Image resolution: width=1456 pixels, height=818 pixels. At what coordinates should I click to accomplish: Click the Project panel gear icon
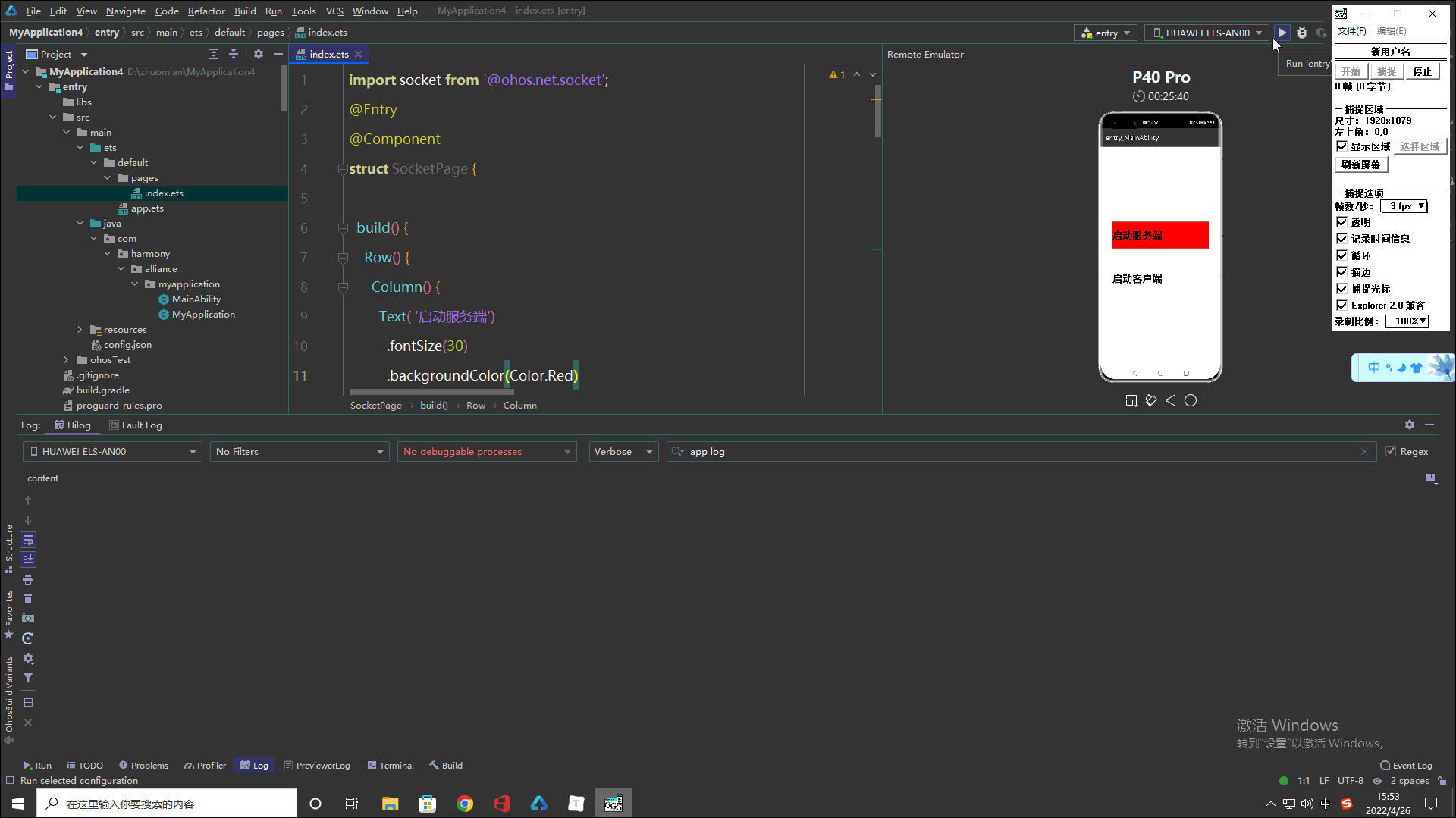point(259,54)
